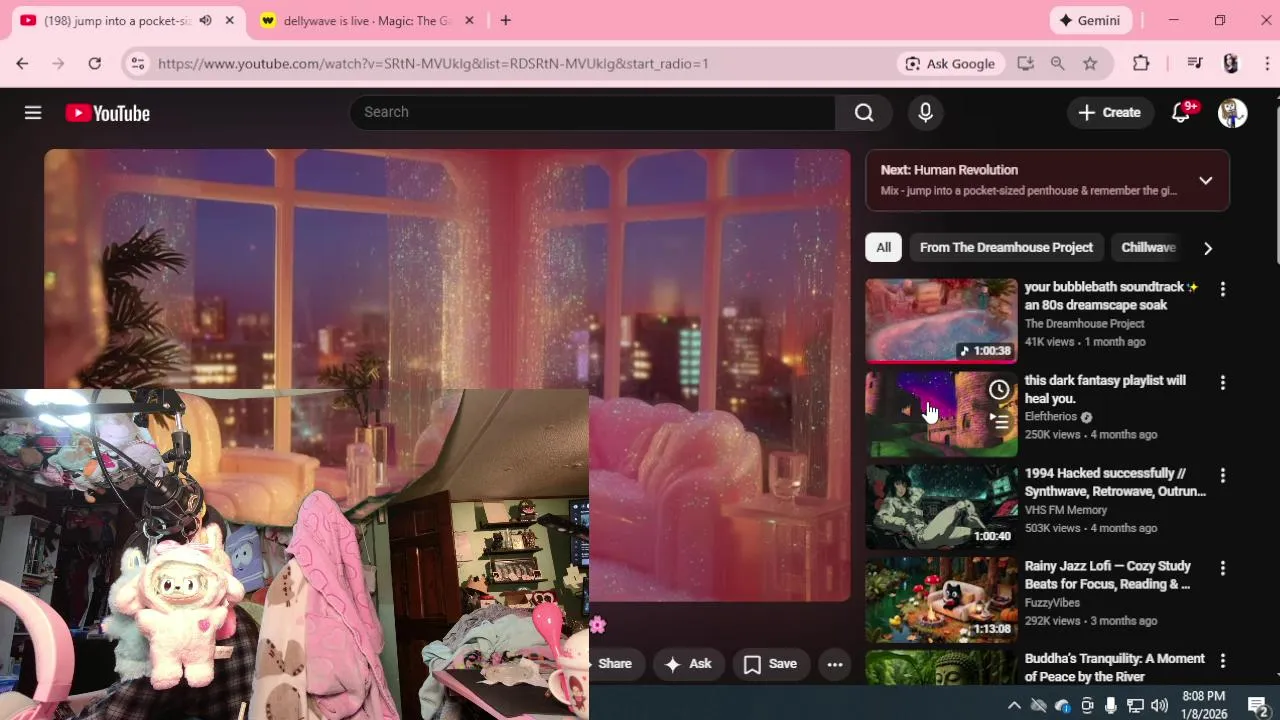Image resolution: width=1280 pixels, height=720 pixels.
Task: Mute tab via speaker icon on YouTube tab
Action: pos(205,20)
